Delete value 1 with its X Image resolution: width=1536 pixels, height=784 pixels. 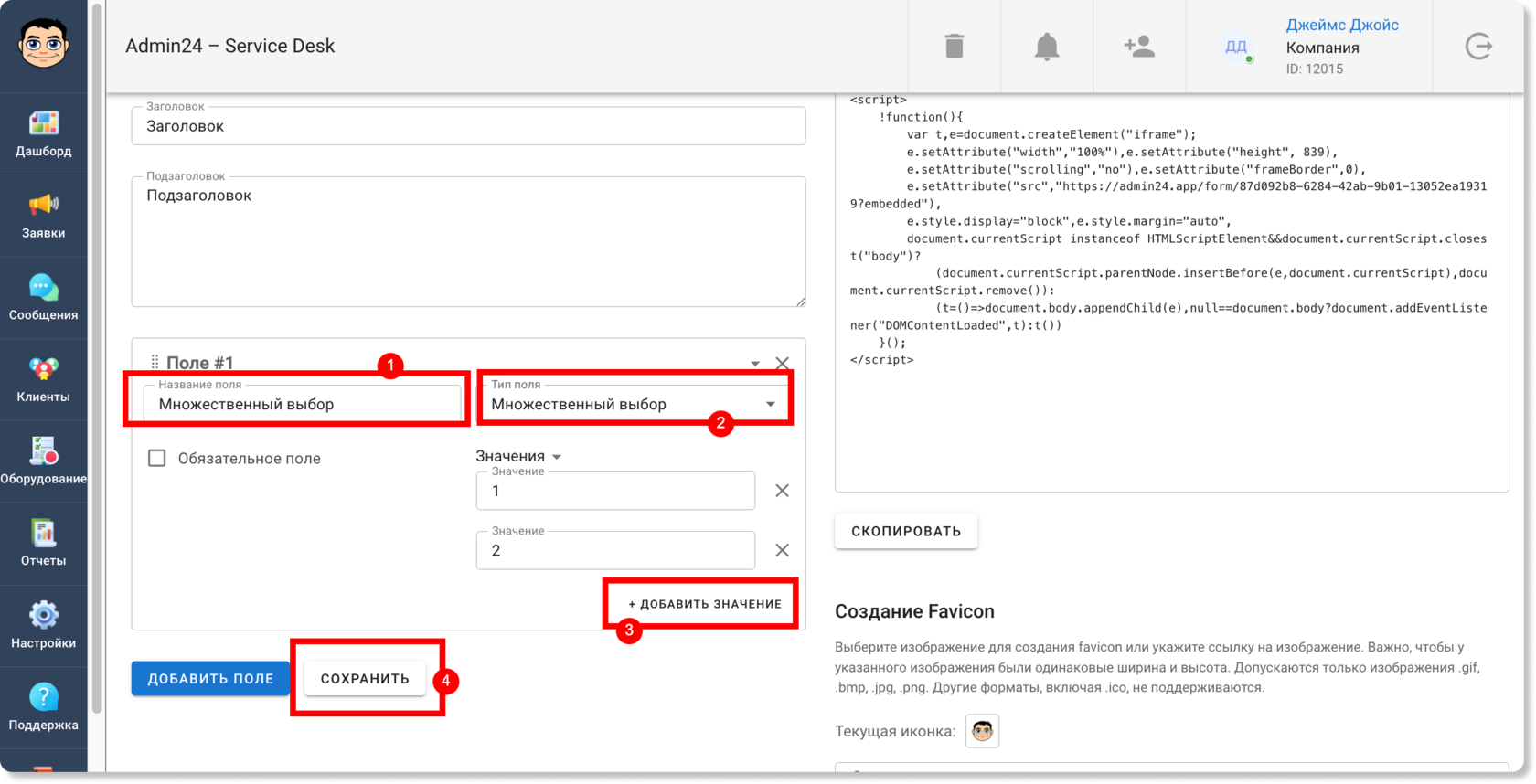pos(783,491)
